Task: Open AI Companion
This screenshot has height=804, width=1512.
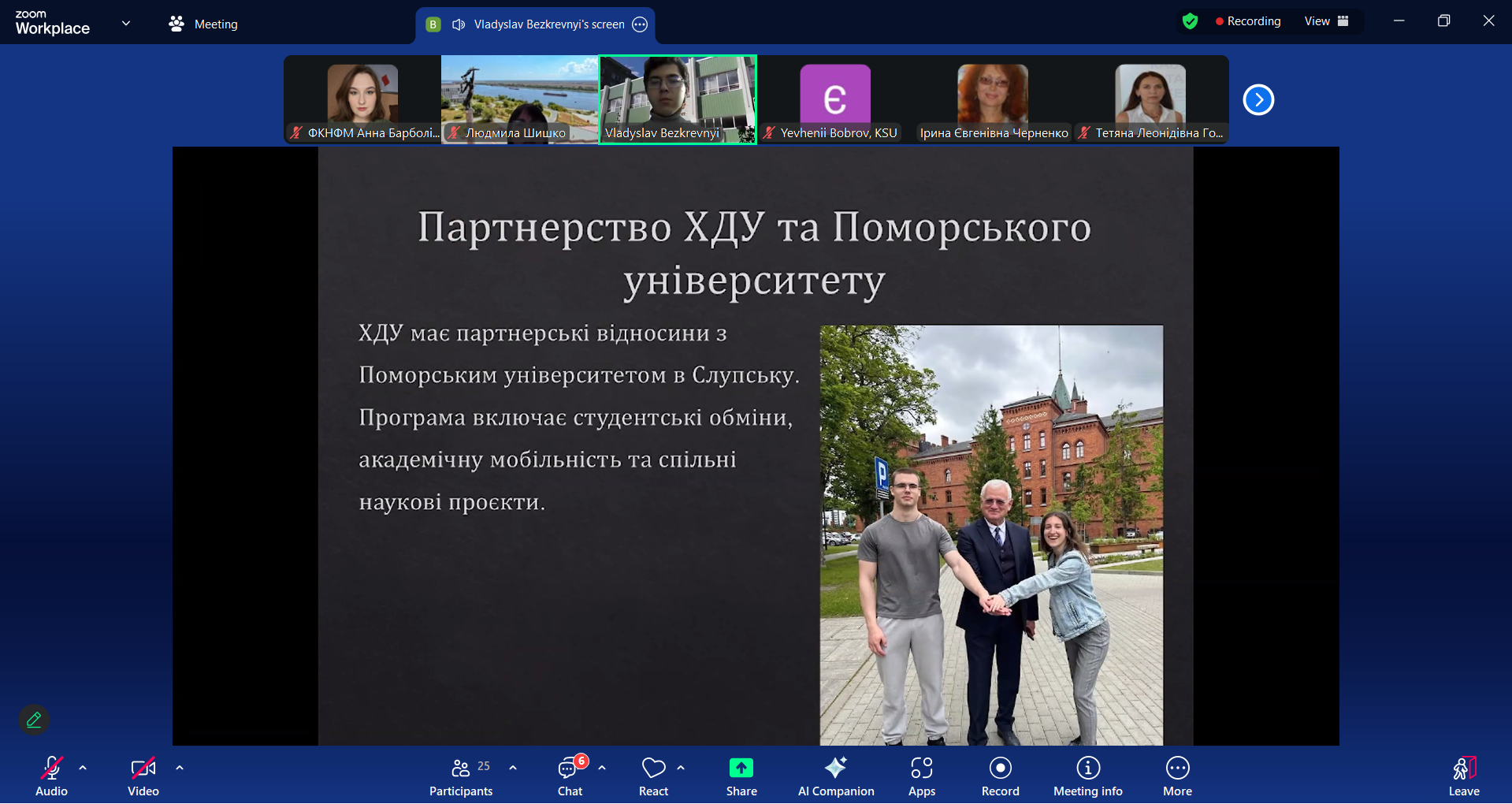Action: (x=835, y=774)
